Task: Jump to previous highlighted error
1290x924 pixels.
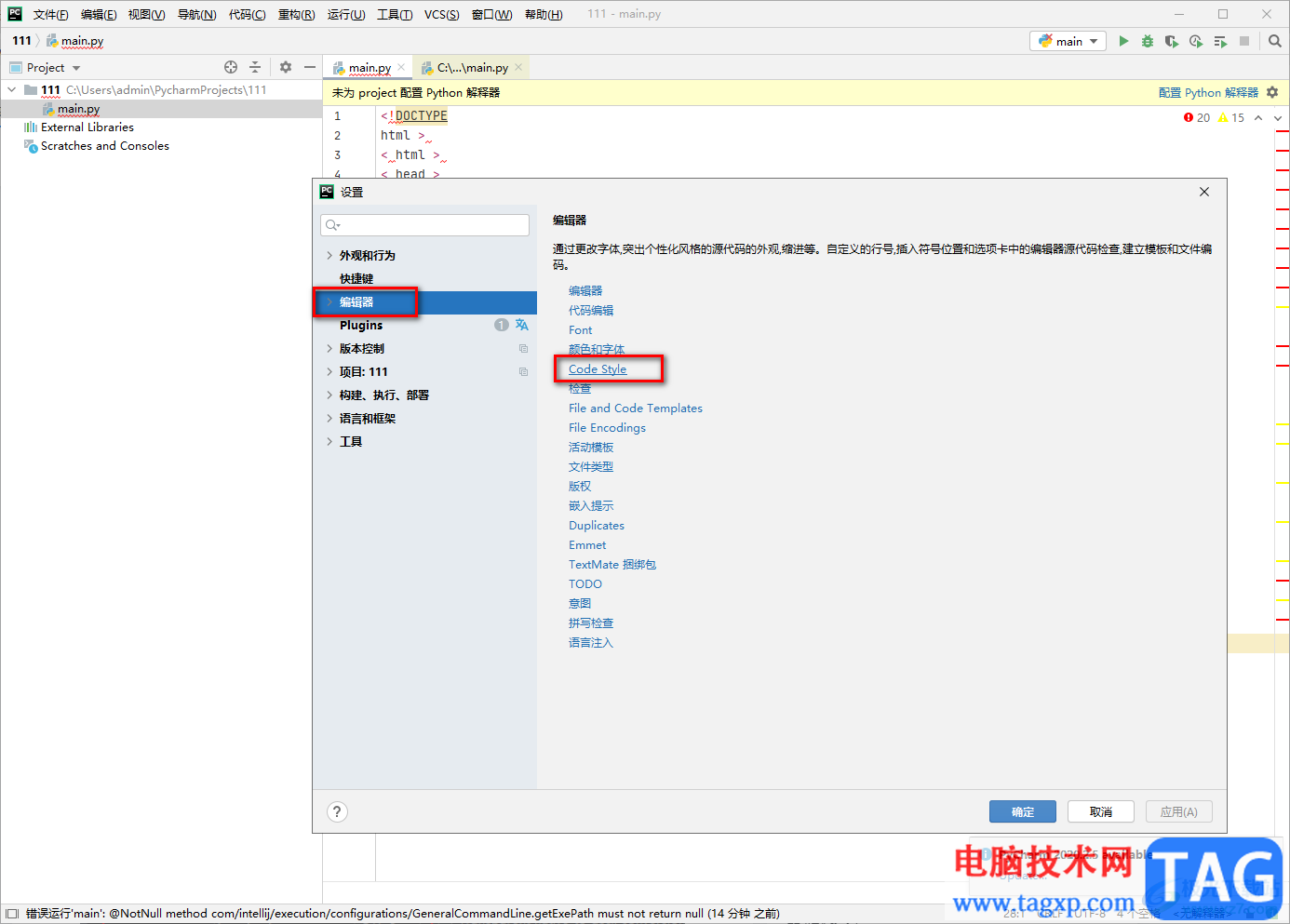Action: tap(1258, 118)
